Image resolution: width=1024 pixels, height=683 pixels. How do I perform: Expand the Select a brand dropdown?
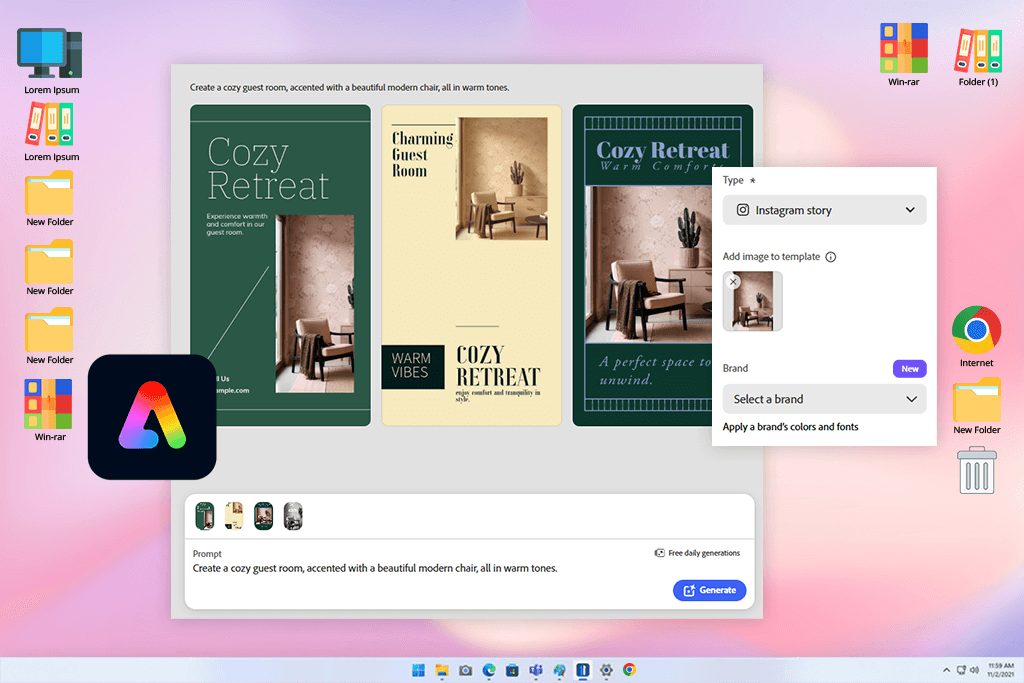(x=824, y=399)
